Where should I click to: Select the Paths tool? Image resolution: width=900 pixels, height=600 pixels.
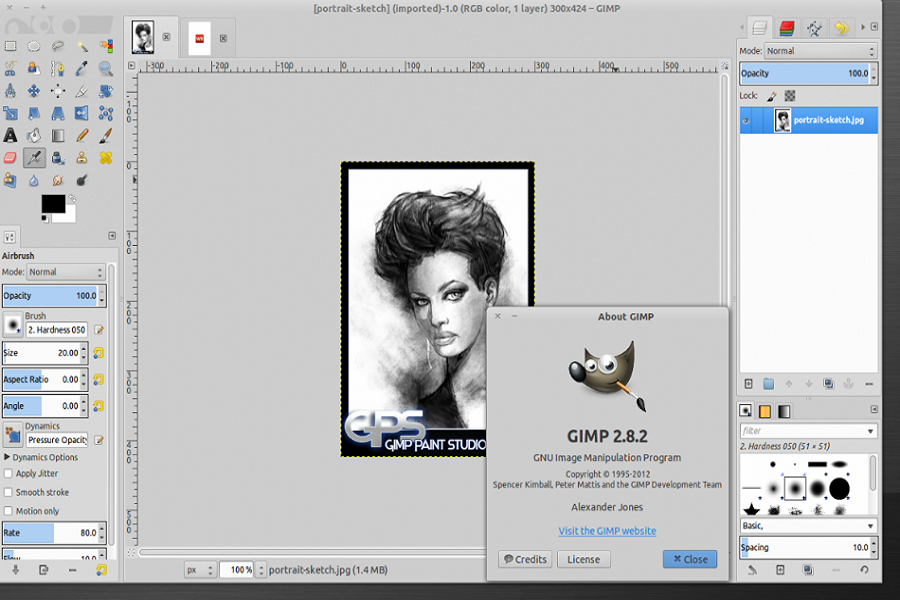tap(57, 68)
